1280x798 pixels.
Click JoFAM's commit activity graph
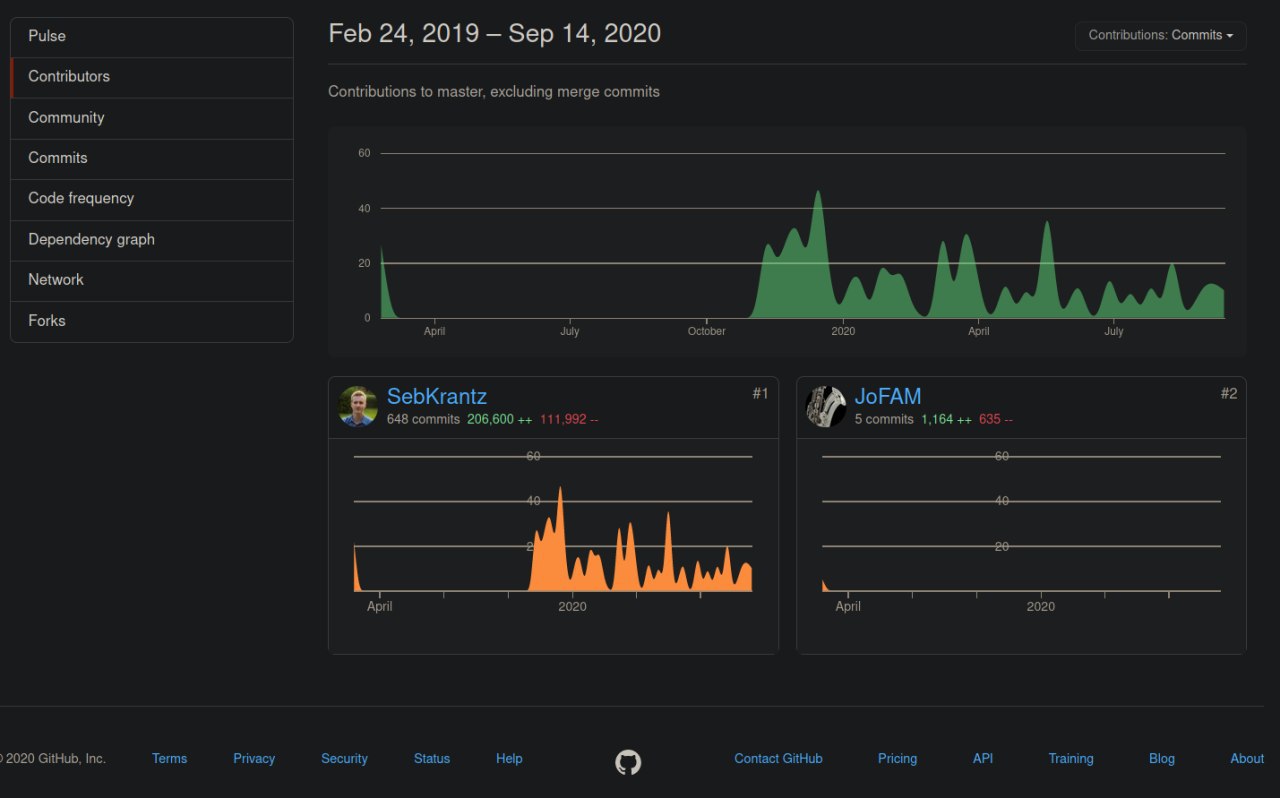click(1021, 523)
